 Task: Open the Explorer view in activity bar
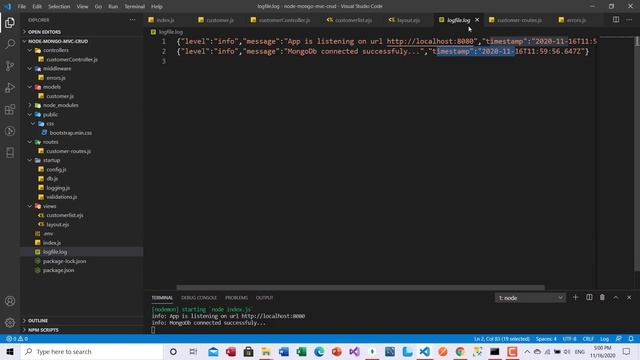click(10, 22)
